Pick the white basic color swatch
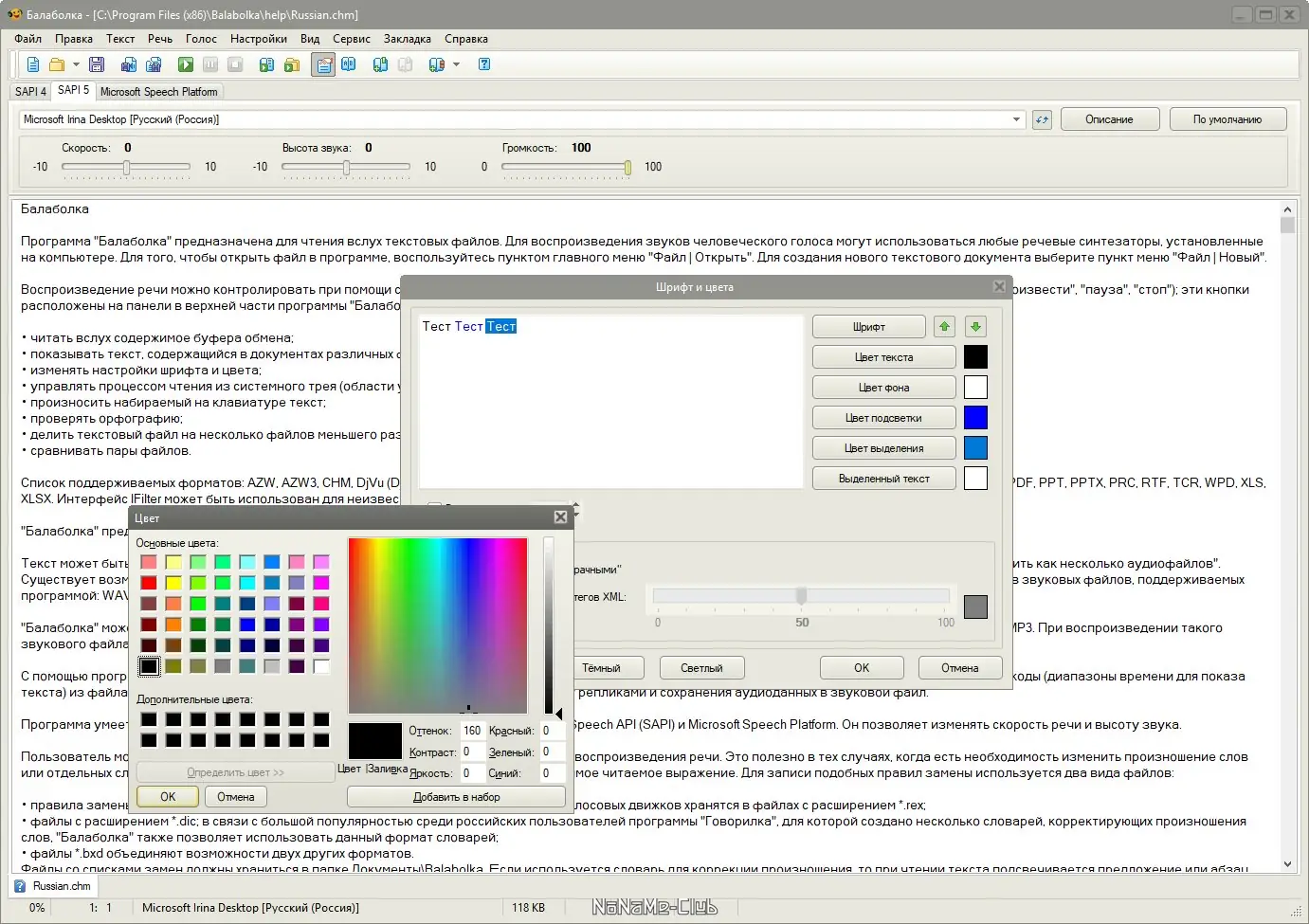The width and height of the screenshot is (1309, 924). [x=321, y=666]
